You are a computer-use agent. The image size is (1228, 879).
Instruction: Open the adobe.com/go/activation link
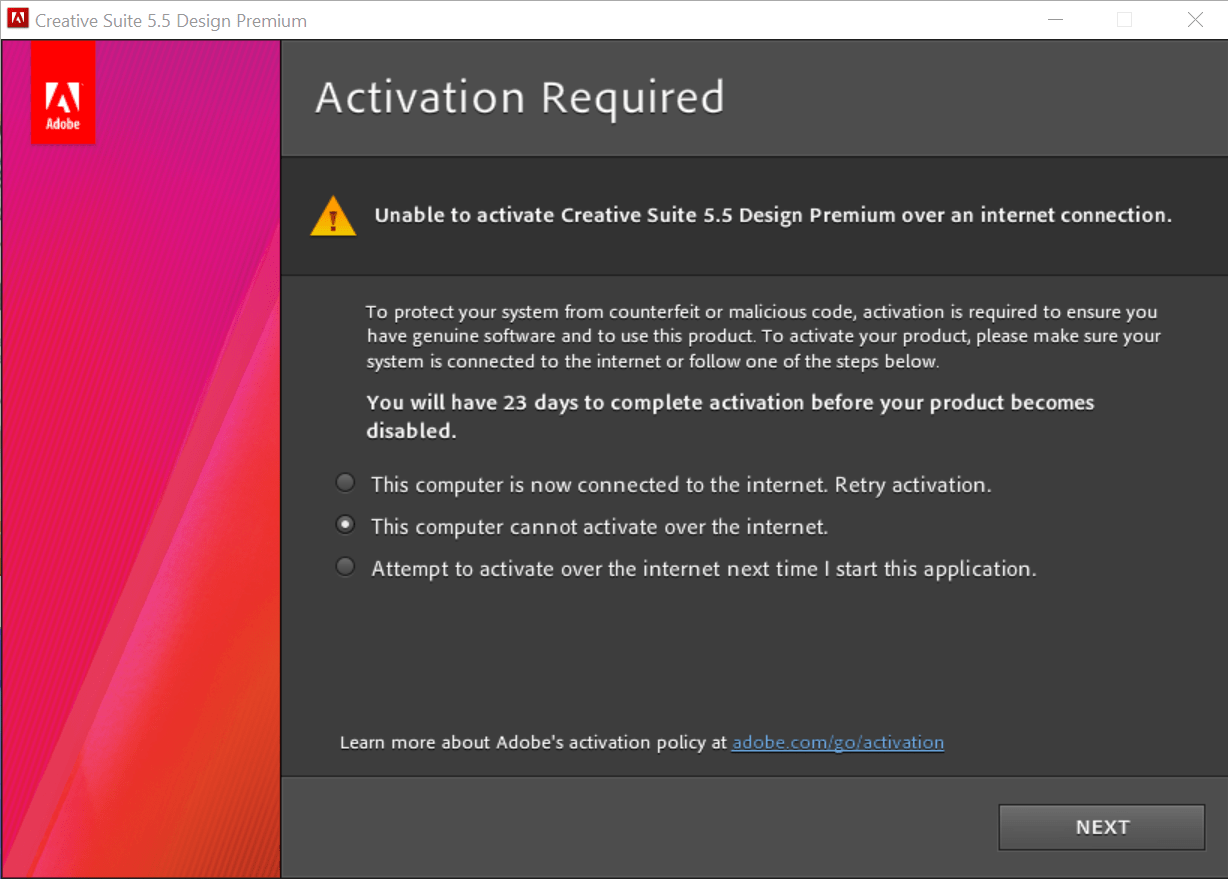[837, 742]
